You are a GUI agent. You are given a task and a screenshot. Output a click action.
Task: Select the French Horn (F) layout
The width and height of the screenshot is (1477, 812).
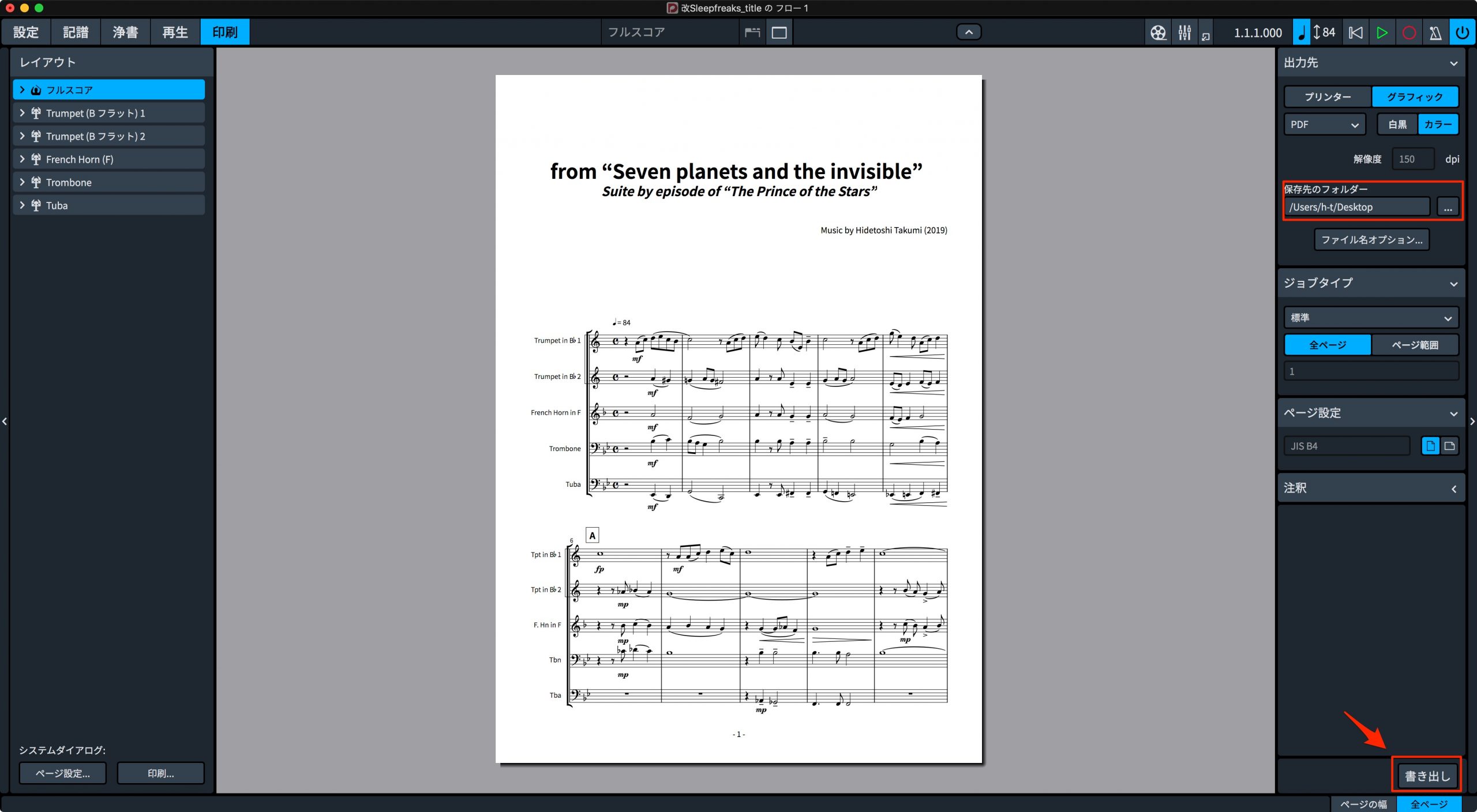click(x=108, y=159)
